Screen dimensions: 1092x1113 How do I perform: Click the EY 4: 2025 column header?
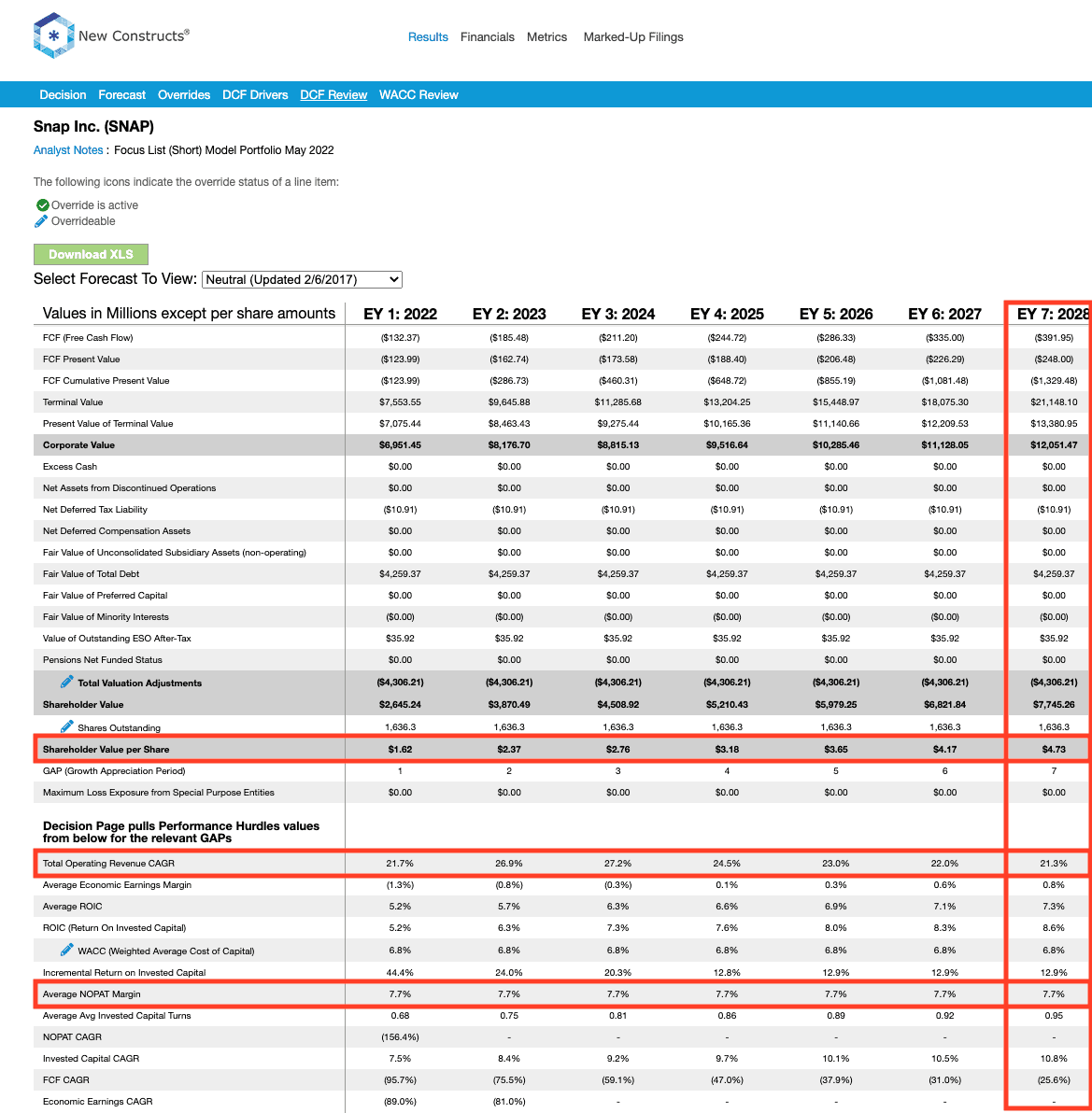(727, 314)
